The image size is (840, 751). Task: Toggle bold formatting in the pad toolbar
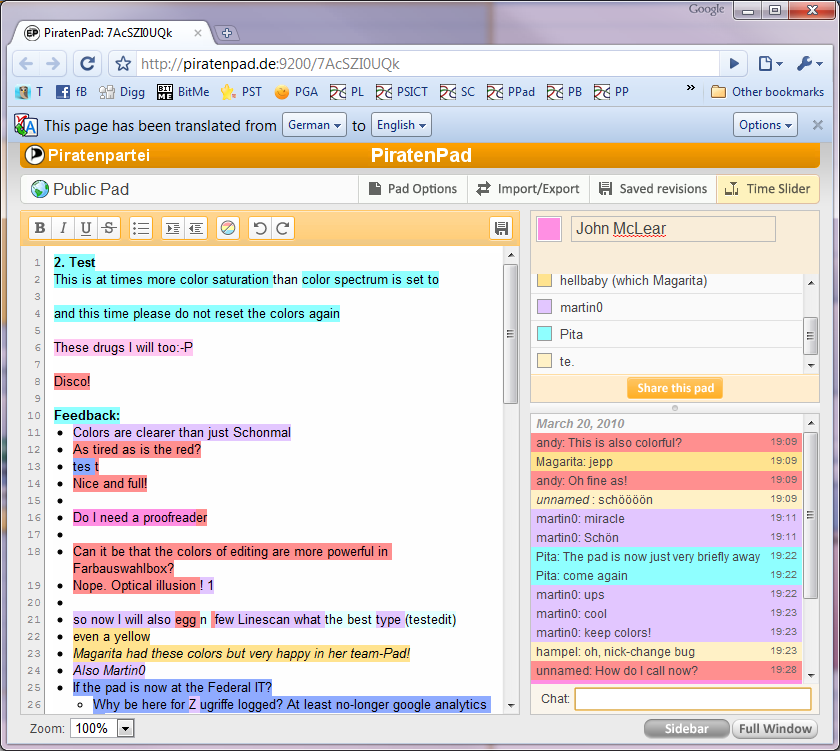click(40, 228)
